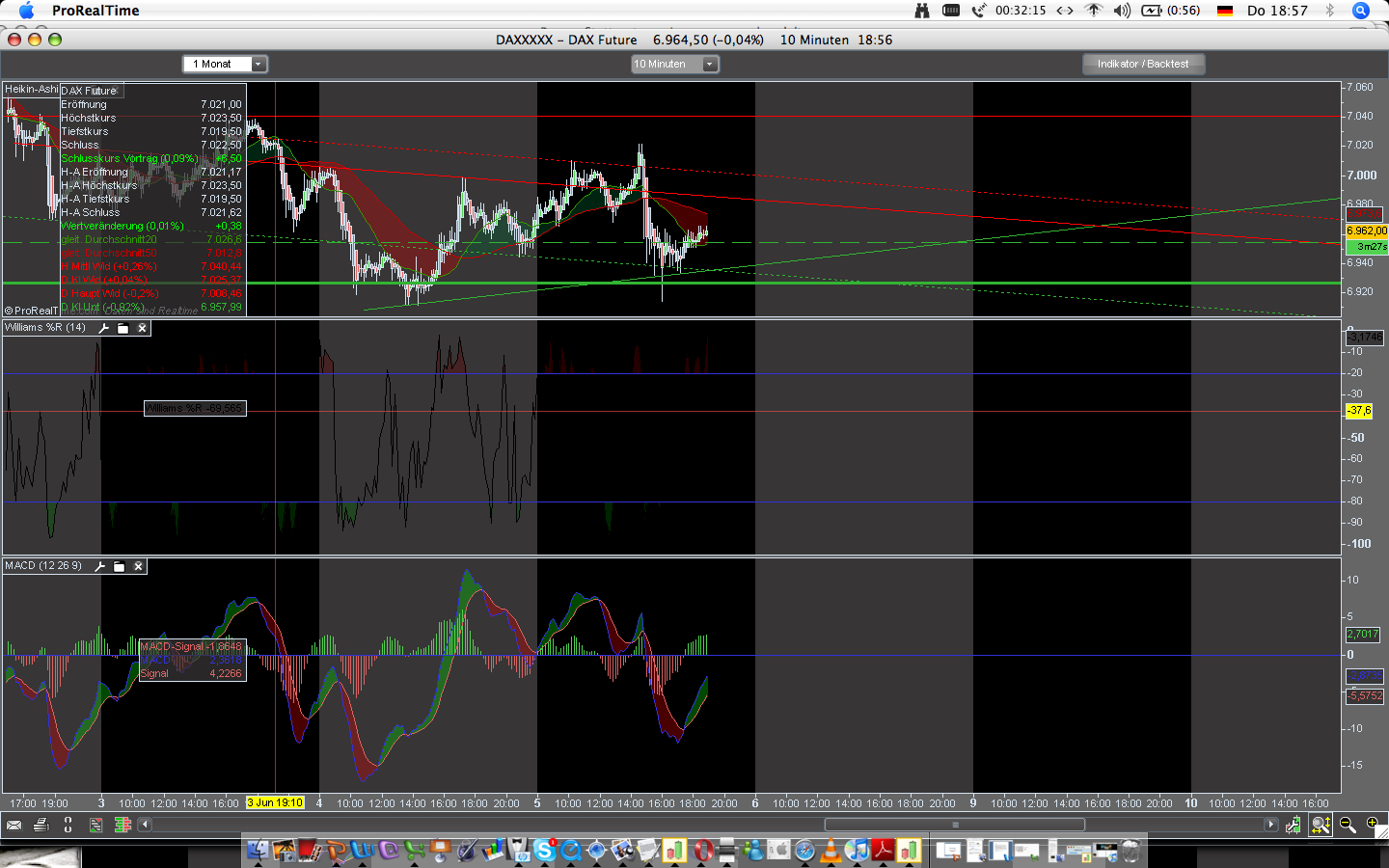The height and width of the screenshot is (868, 1389).
Task: Click the Indikator / Backtest button
Action: click(1143, 64)
